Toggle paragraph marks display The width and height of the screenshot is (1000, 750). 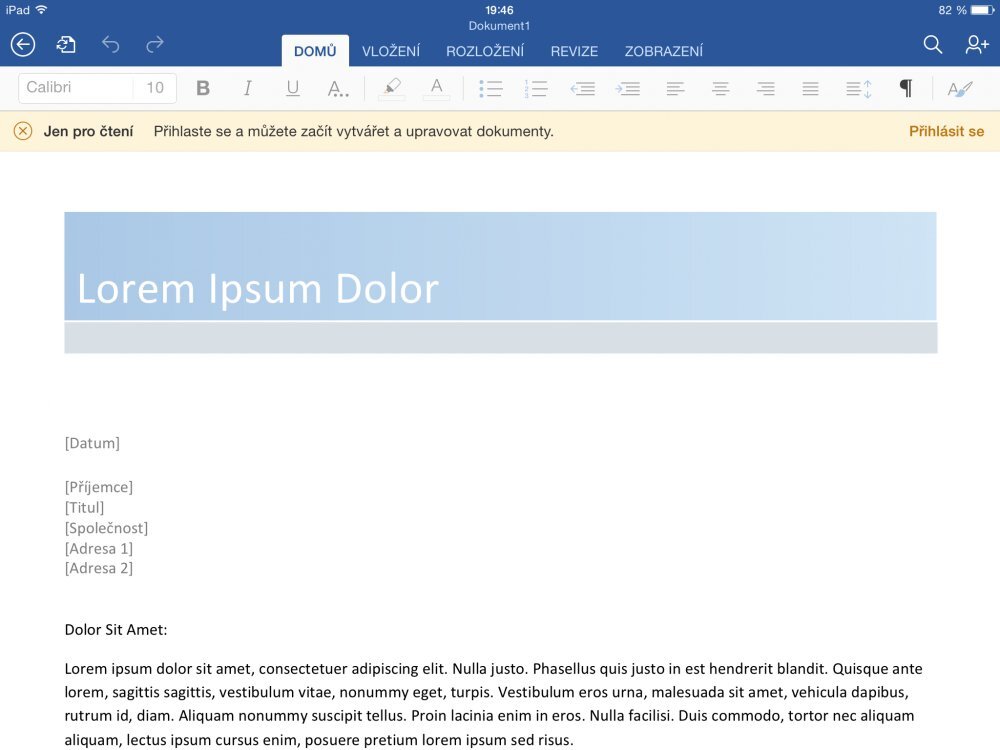pyautogui.click(x=907, y=88)
